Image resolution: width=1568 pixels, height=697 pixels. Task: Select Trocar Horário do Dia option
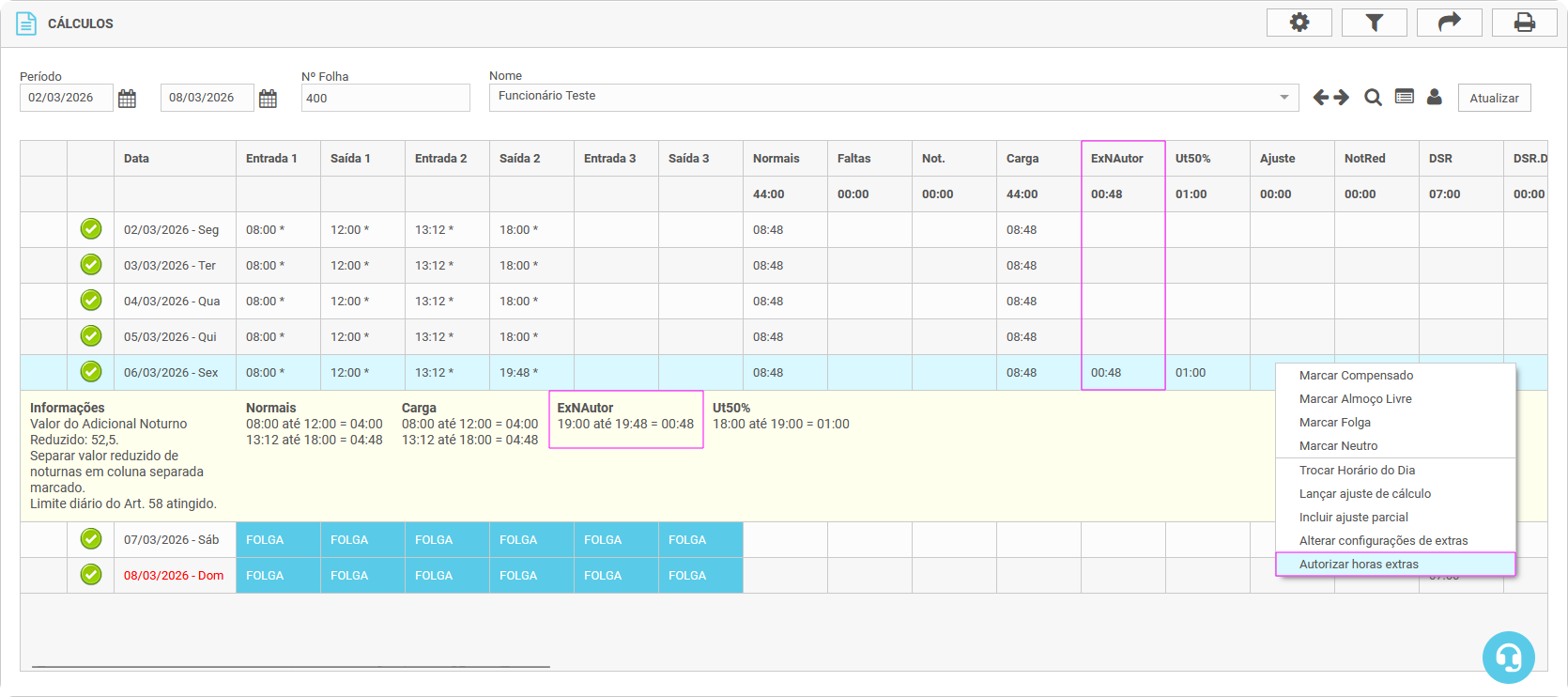tap(1357, 471)
